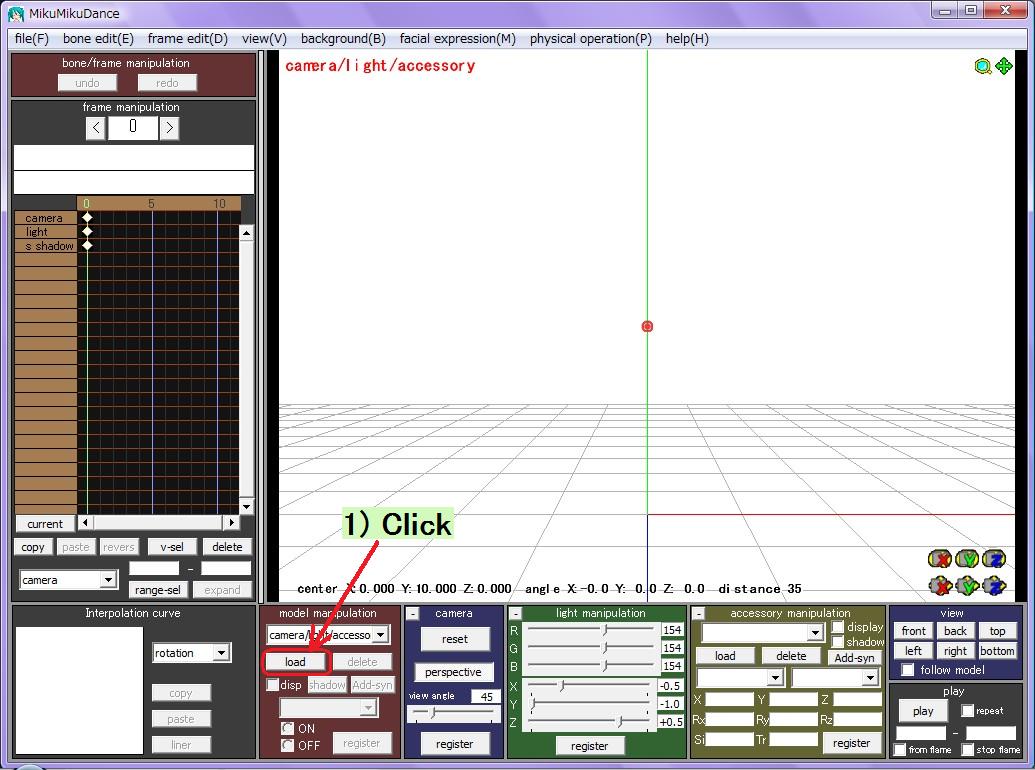Click the copy button under timeline

pos(32,546)
